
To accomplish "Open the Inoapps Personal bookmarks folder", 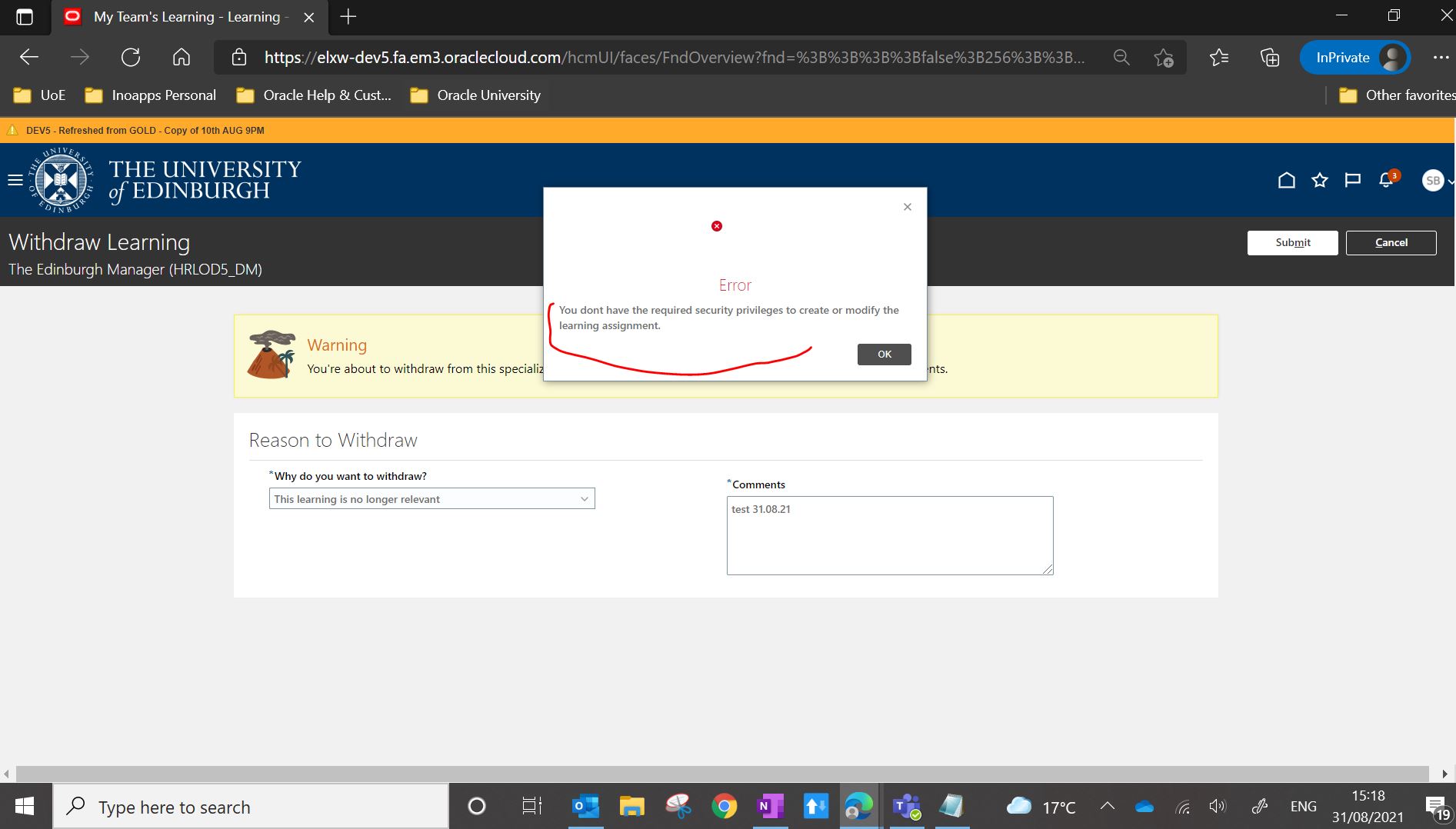I will click(x=151, y=95).
